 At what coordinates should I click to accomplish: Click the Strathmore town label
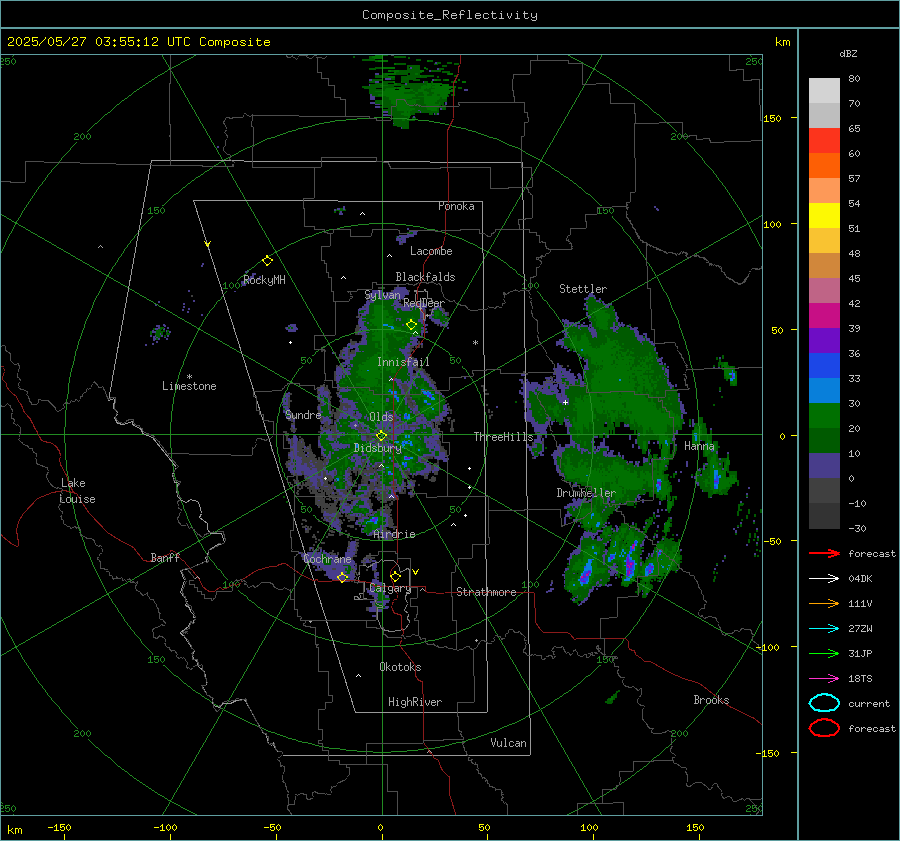coord(486,592)
